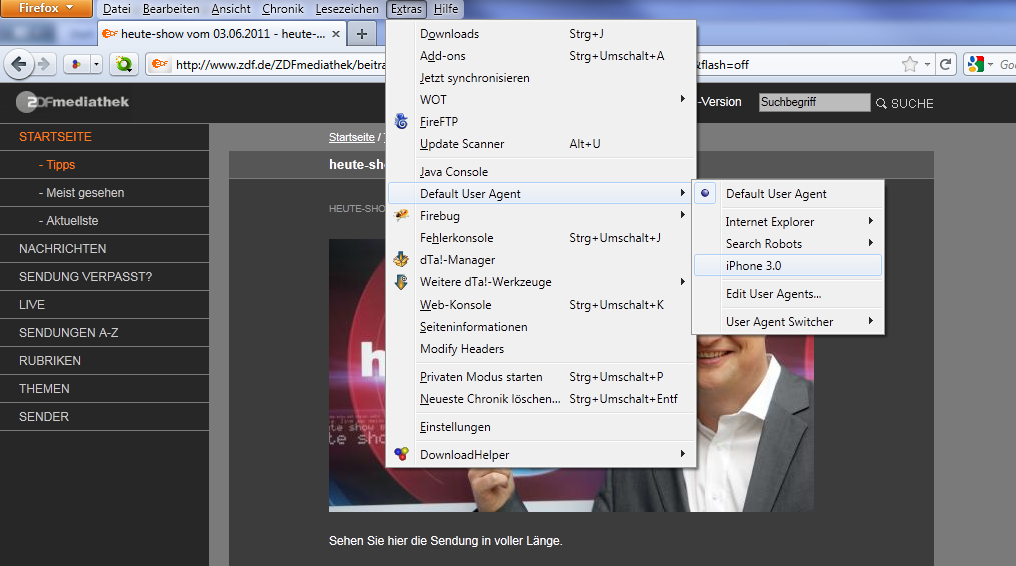
Task: Click Seiteninformationen menu entry
Action: 541,326
